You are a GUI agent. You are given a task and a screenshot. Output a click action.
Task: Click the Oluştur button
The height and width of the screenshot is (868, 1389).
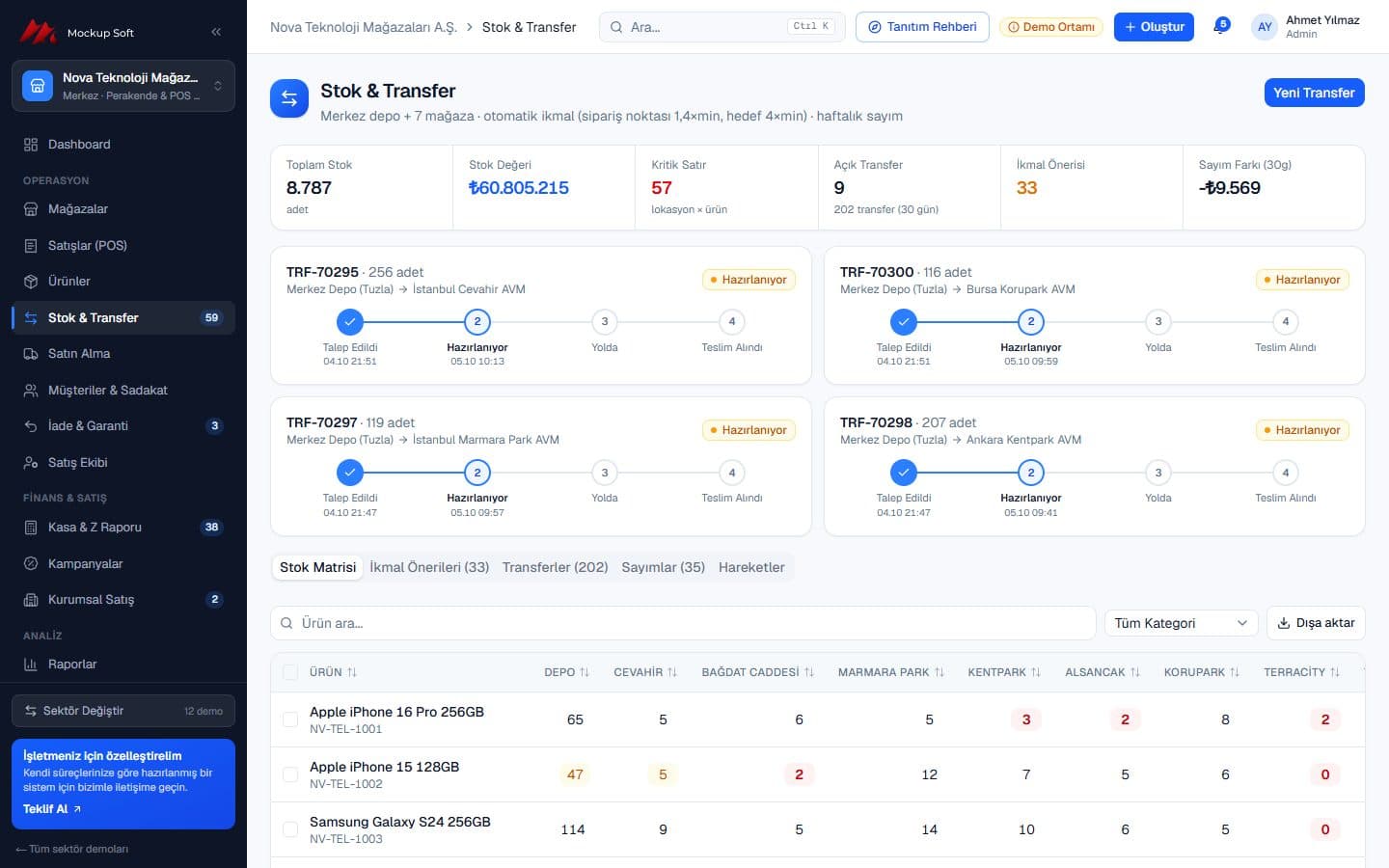click(x=1154, y=27)
